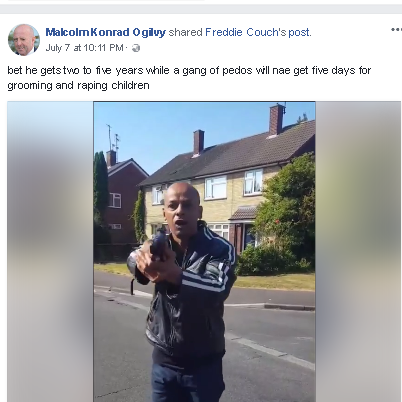Screen dimensions: 402x402
Task: Click the green bush beside the house in video
Action: 283,213
